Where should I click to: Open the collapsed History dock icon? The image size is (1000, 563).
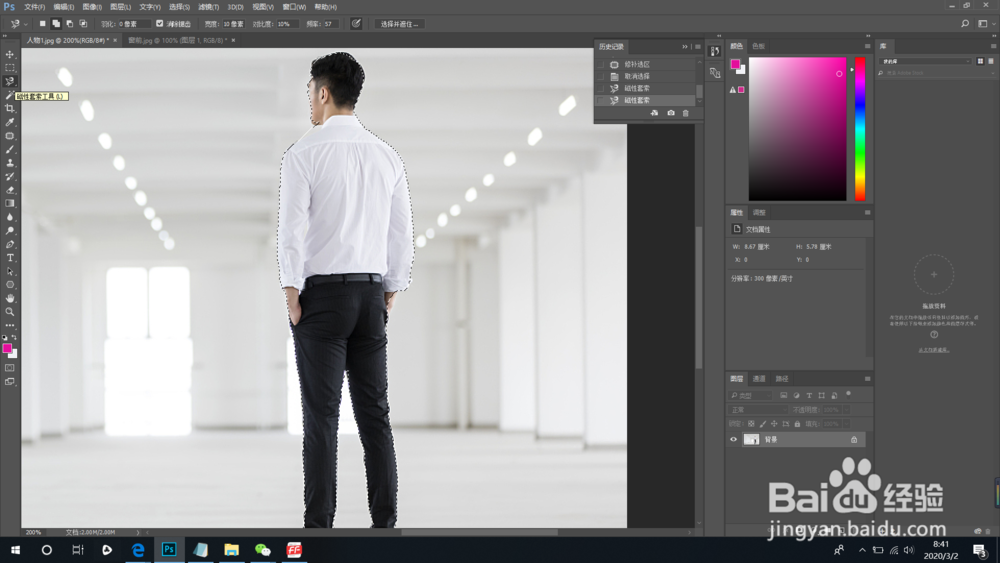tap(715, 52)
